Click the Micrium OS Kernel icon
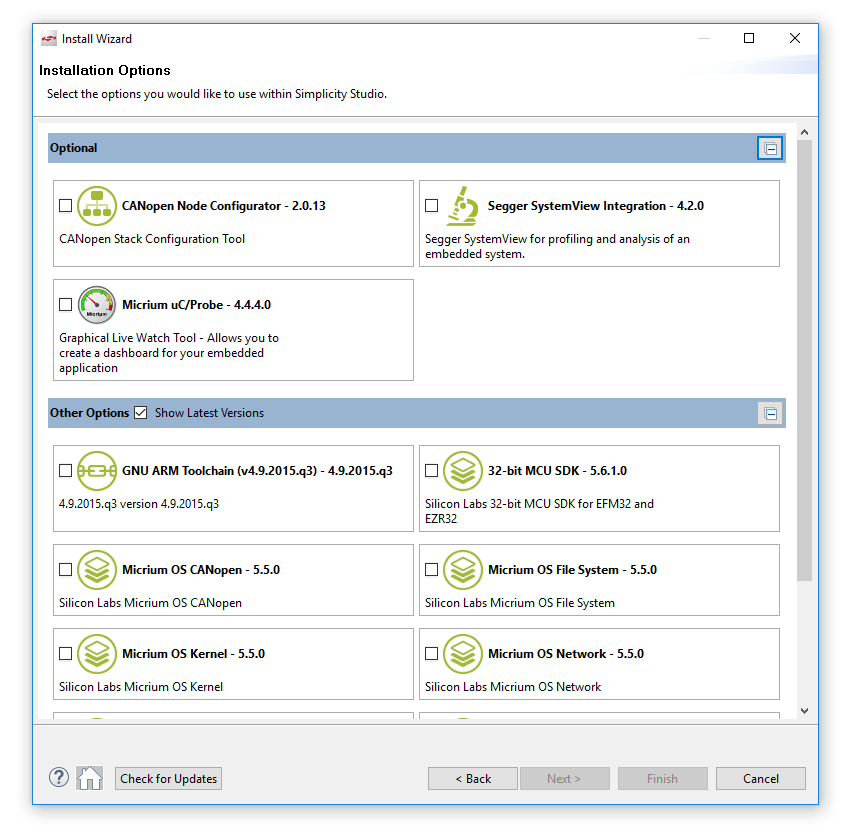Viewport: 846px width, 833px height. click(x=97, y=654)
